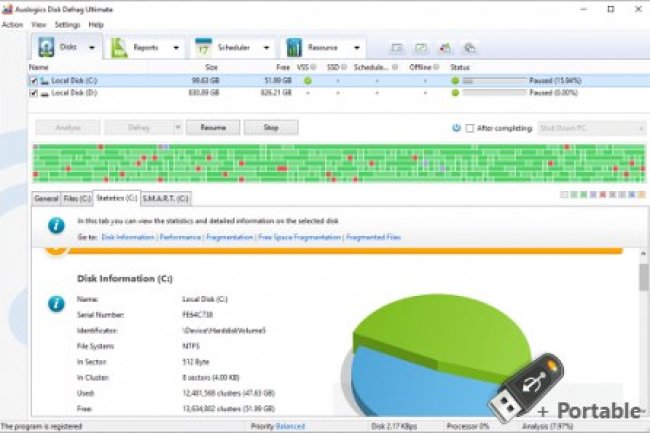This screenshot has height=433, width=650.
Task: Uncheck the Local Disk (D:) checkbox
Action: (35, 93)
